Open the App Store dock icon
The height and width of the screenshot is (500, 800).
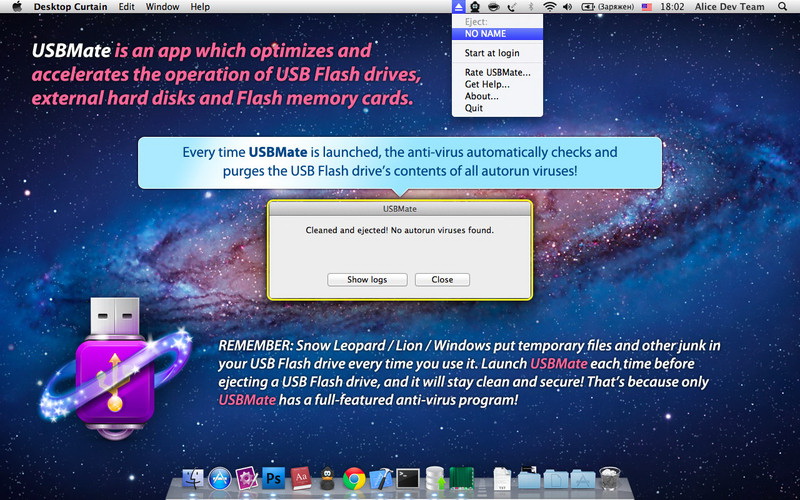point(219,478)
